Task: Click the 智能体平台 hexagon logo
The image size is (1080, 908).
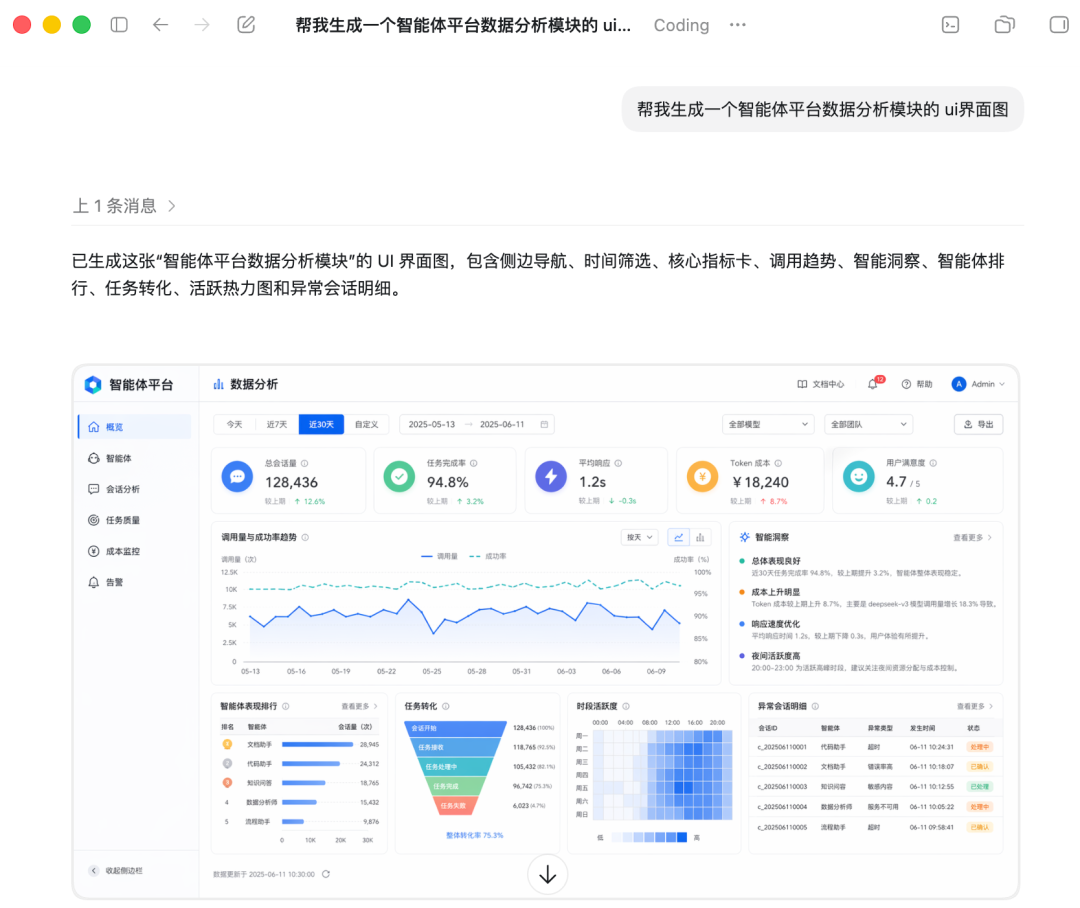Action: (93, 384)
